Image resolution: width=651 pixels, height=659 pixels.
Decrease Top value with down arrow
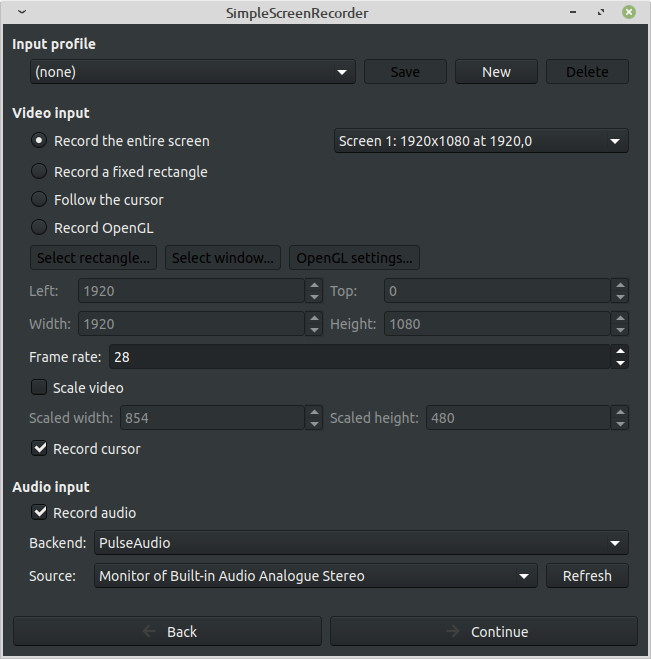(620, 297)
